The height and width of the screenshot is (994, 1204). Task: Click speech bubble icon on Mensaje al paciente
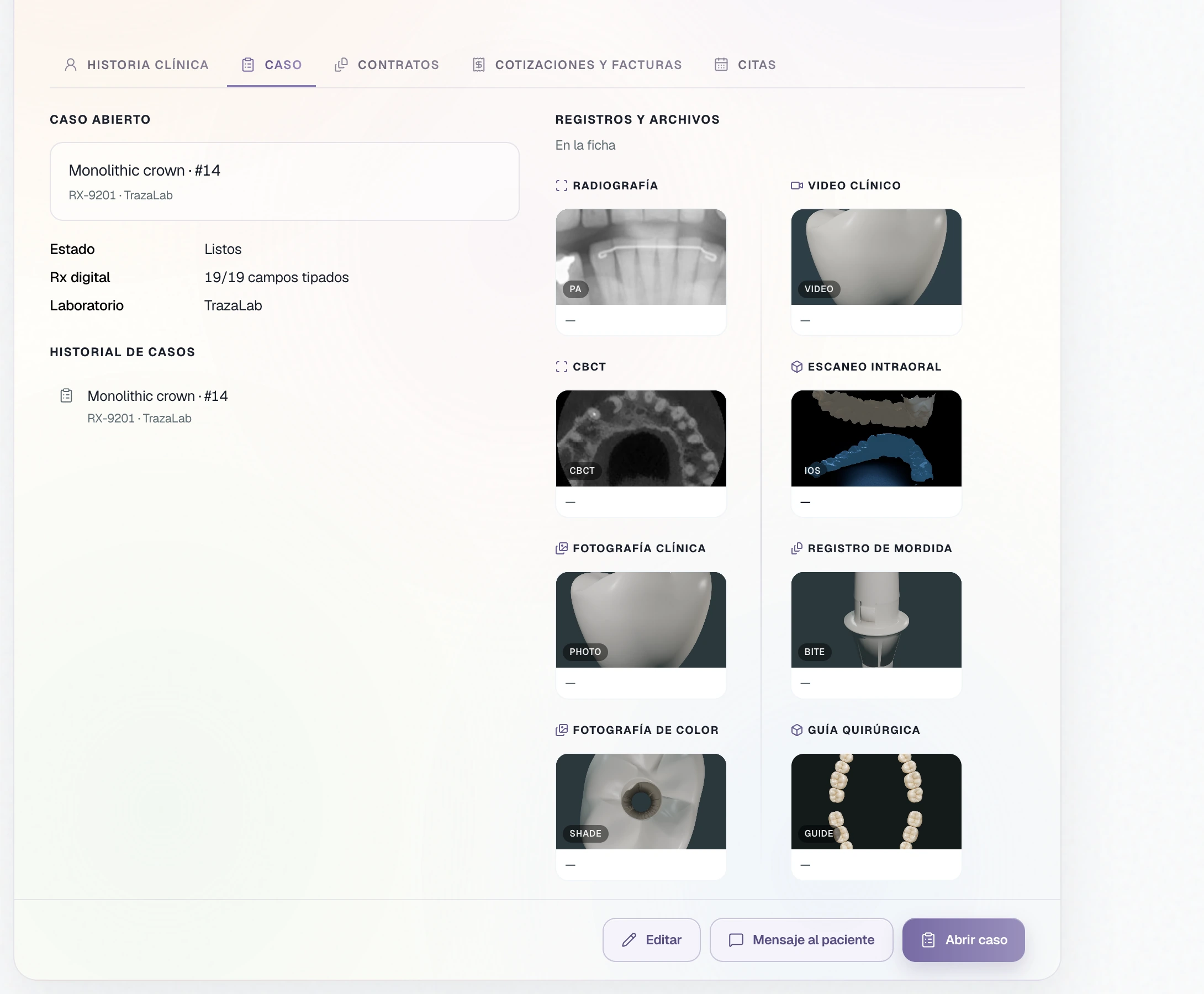pos(736,940)
